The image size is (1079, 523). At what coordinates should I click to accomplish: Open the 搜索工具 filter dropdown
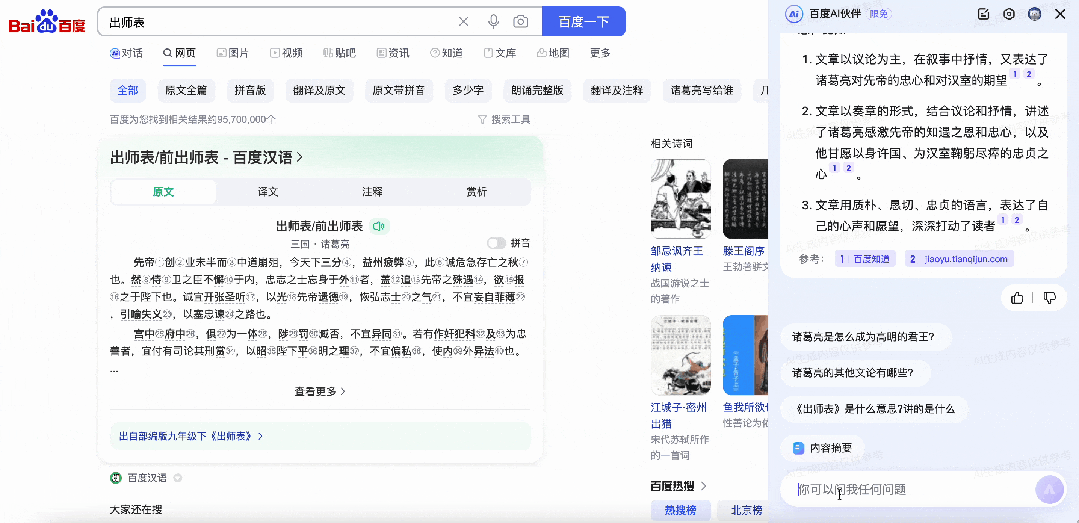(x=504, y=120)
